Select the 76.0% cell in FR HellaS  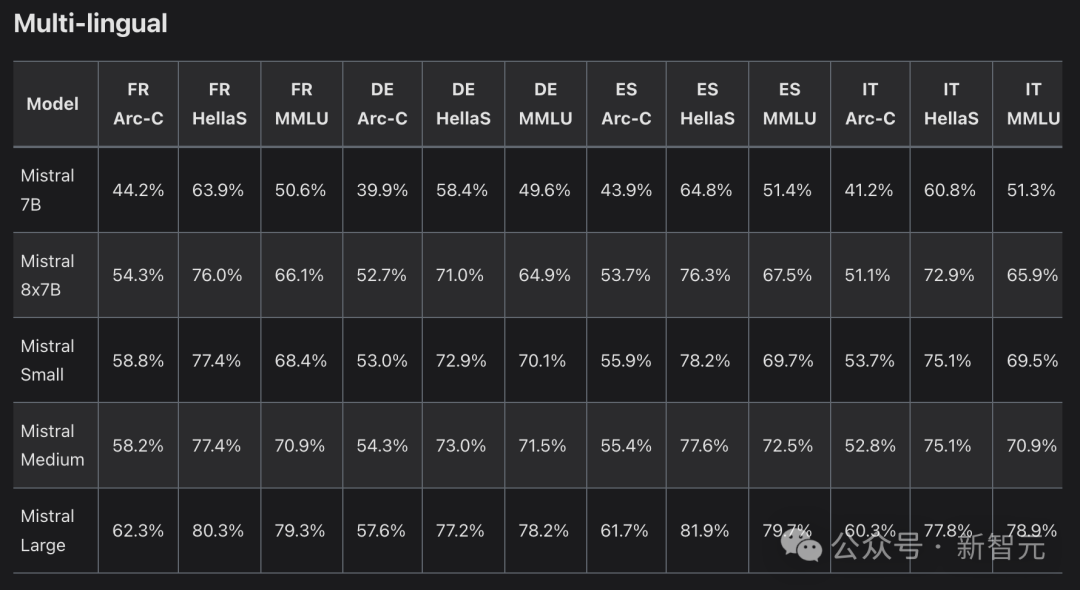point(218,275)
